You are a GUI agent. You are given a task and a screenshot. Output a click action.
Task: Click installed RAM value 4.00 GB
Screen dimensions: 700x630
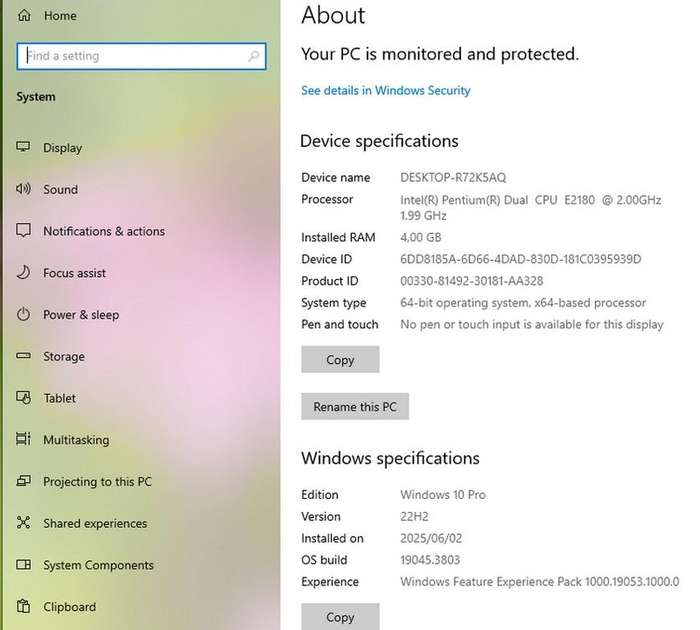[421, 237]
